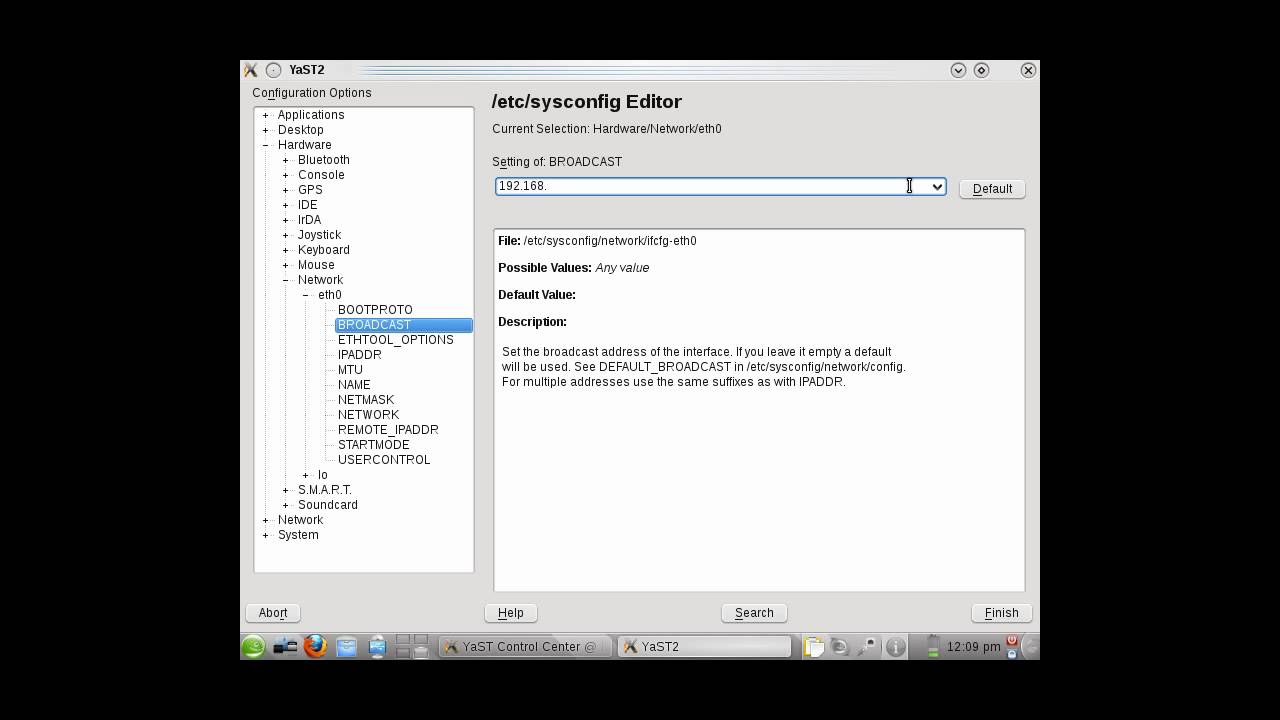Reset BROADCAST with Default button

(x=992, y=189)
